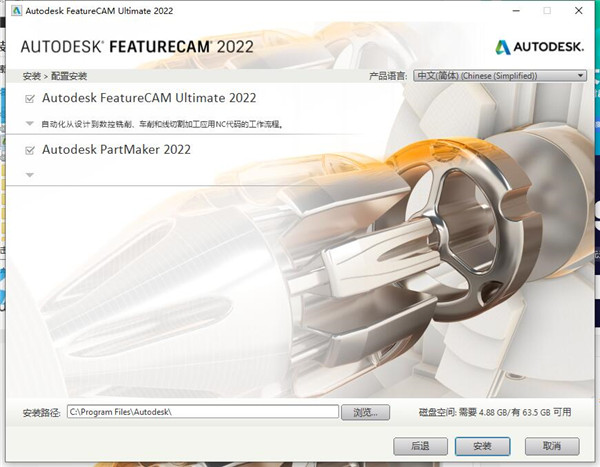Open the product language dropdown
The height and width of the screenshot is (467, 600).
click(x=499, y=76)
